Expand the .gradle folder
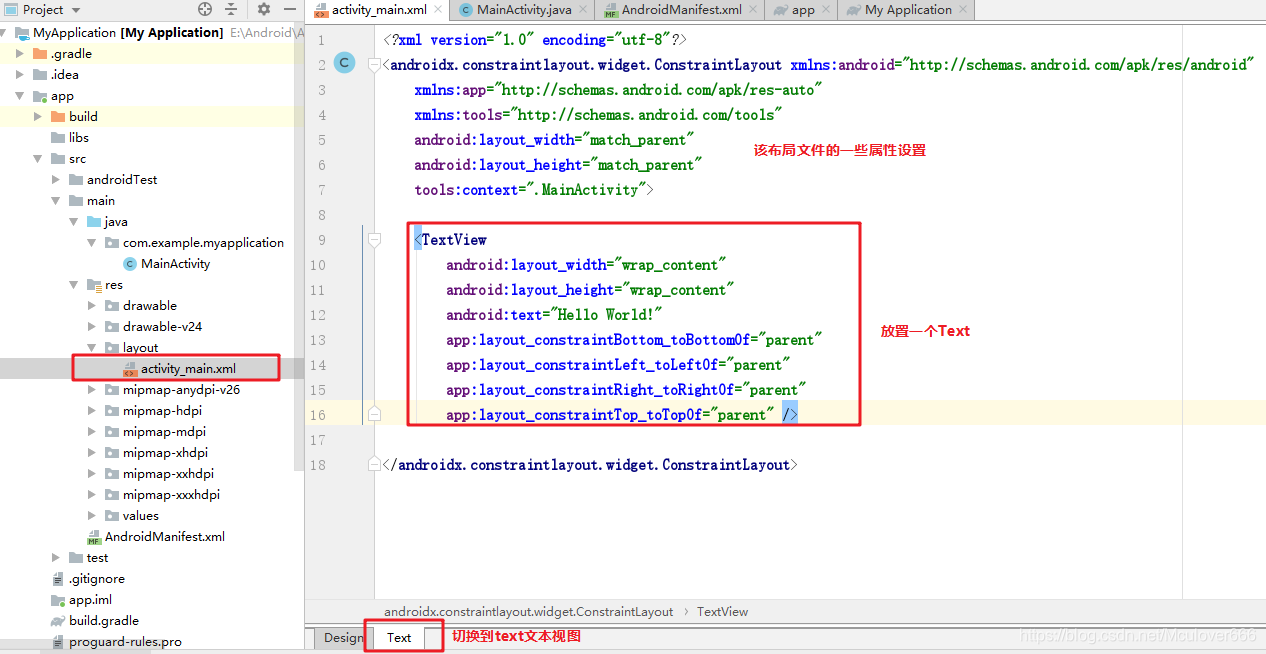This screenshot has width=1266, height=654. (21, 54)
